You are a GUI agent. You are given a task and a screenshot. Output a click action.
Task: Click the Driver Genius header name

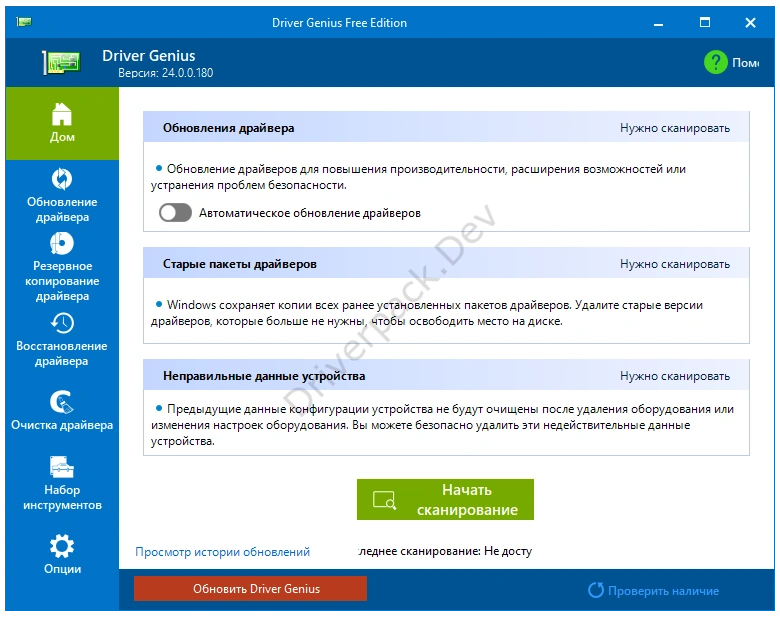pyautogui.click(x=149, y=56)
